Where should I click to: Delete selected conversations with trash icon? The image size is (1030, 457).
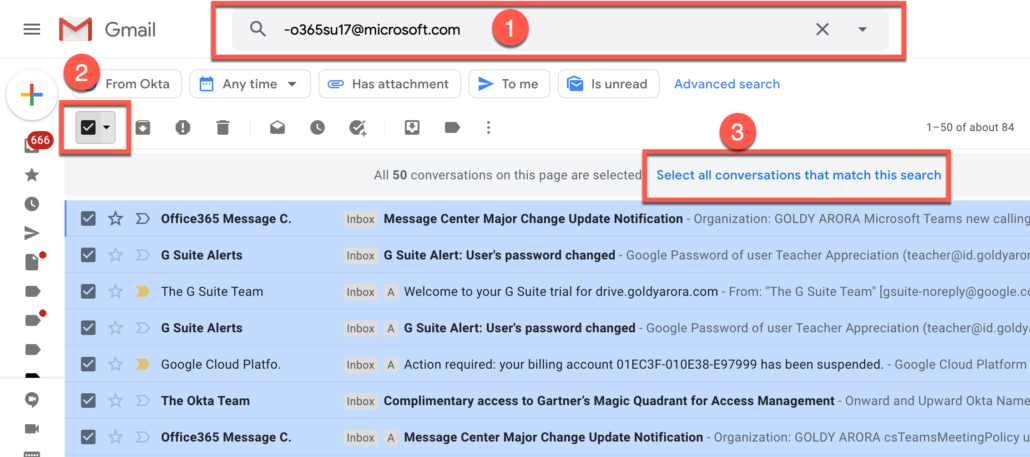coord(223,127)
